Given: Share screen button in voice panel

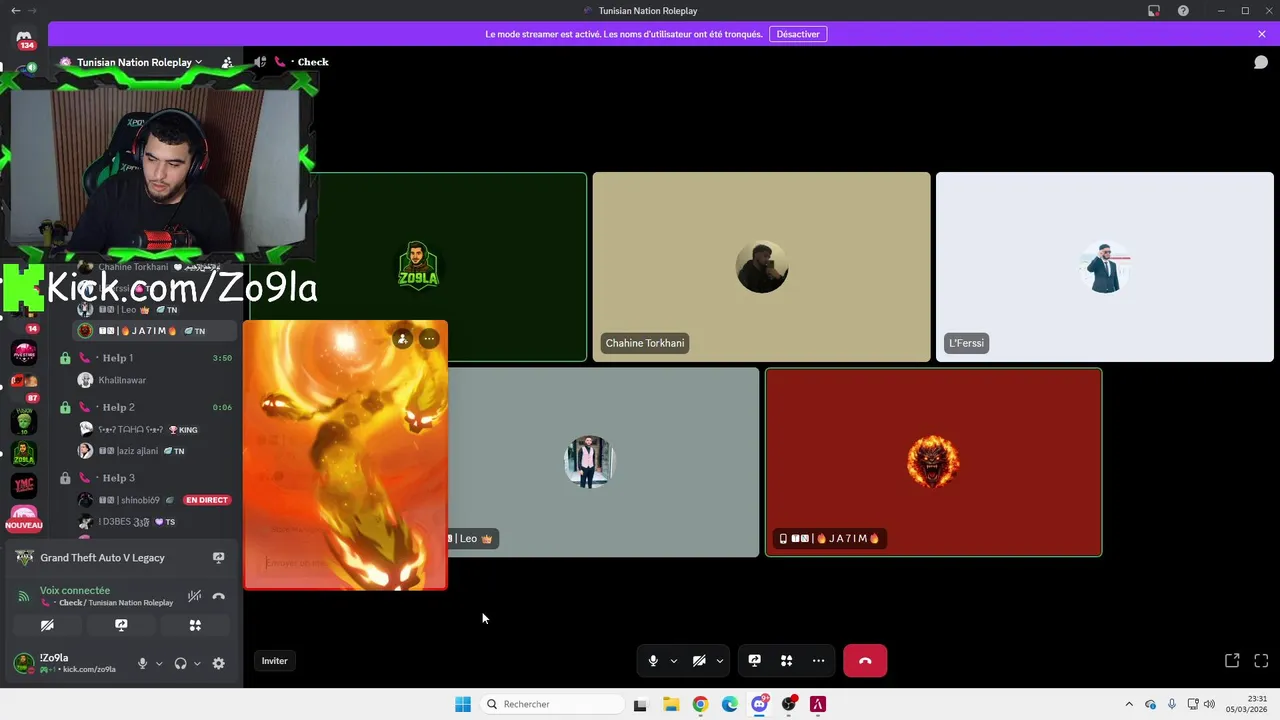Looking at the screenshot, I should (121, 625).
